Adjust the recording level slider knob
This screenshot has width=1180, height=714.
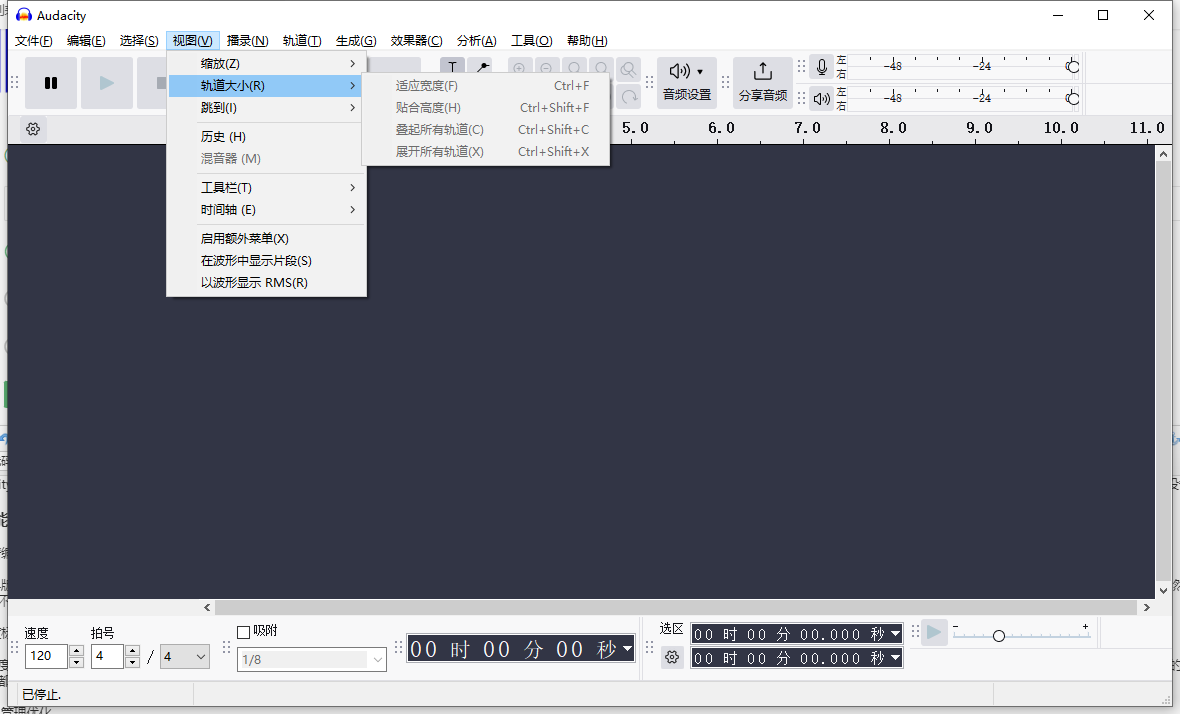coord(1072,67)
